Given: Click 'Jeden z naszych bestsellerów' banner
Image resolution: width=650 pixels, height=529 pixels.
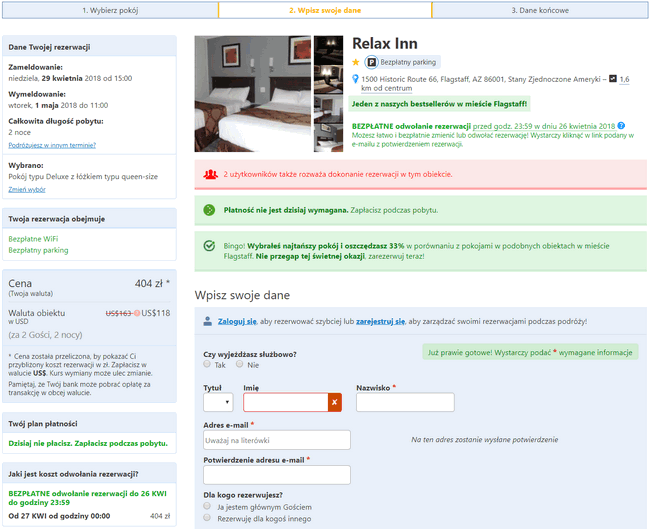Looking at the screenshot, I should click(439, 104).
